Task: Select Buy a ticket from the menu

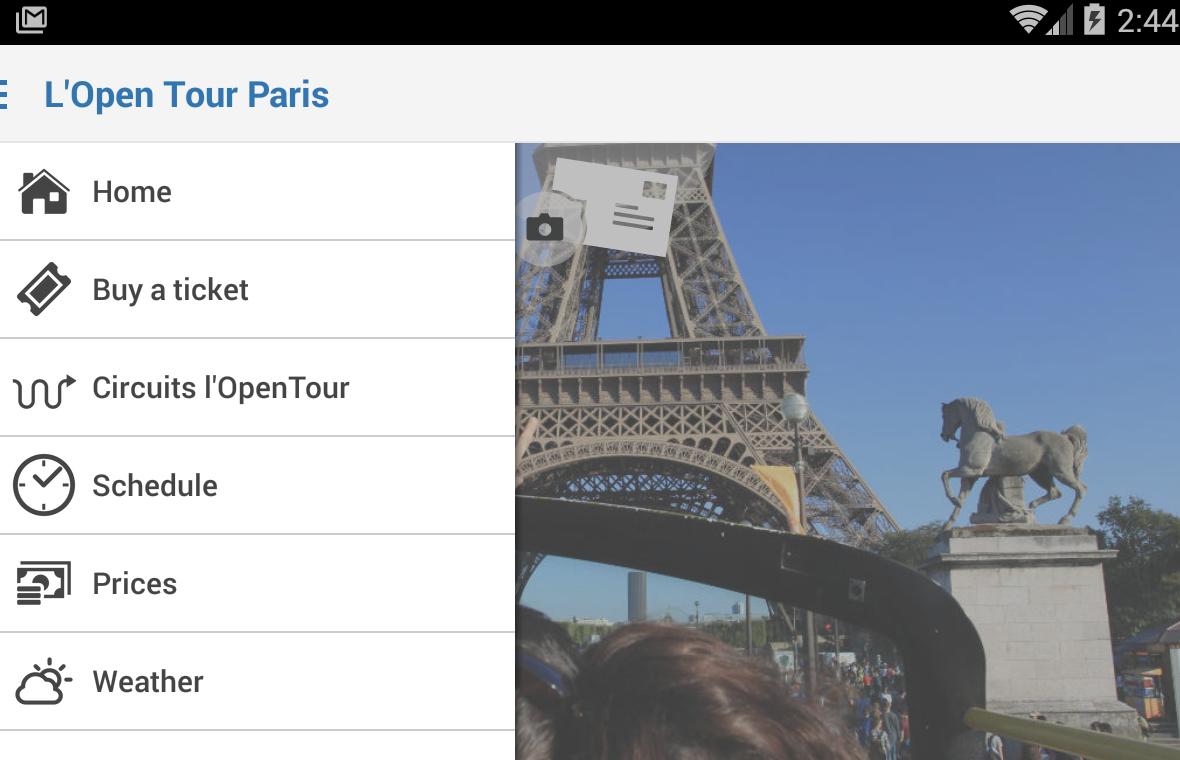Action: (x=170, y=290)
